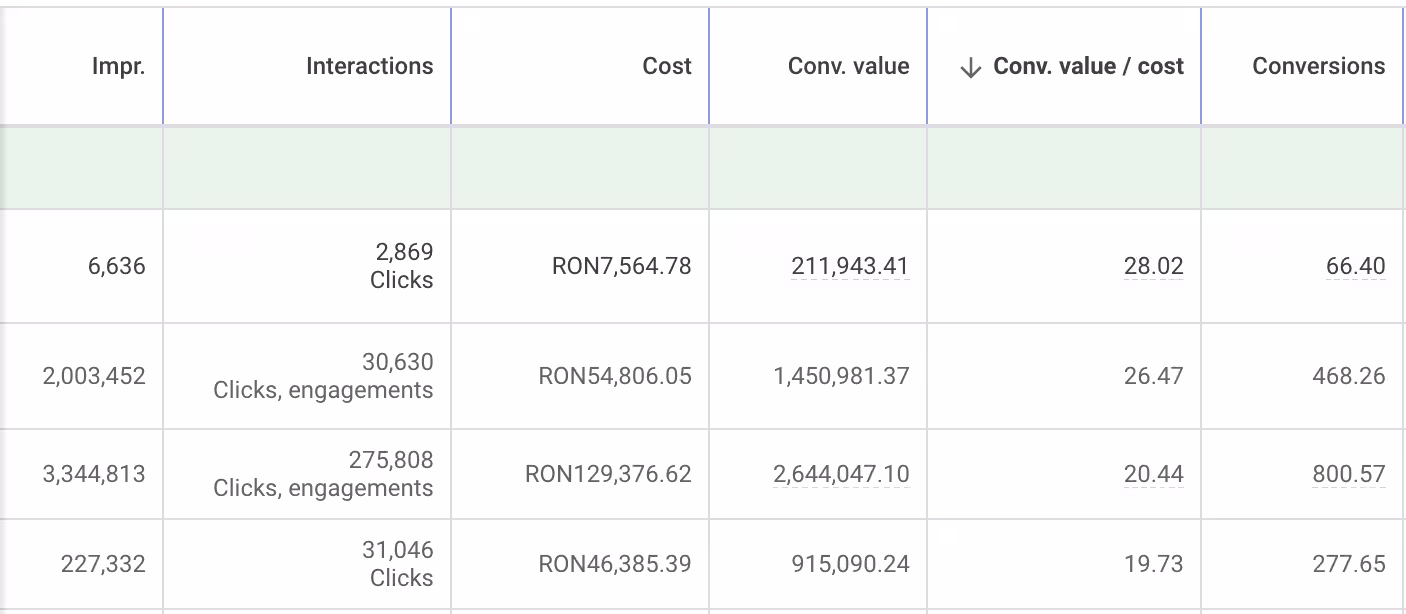Sort by Interactions column header
The image size is (1406, 614).
tap(369, 67)
